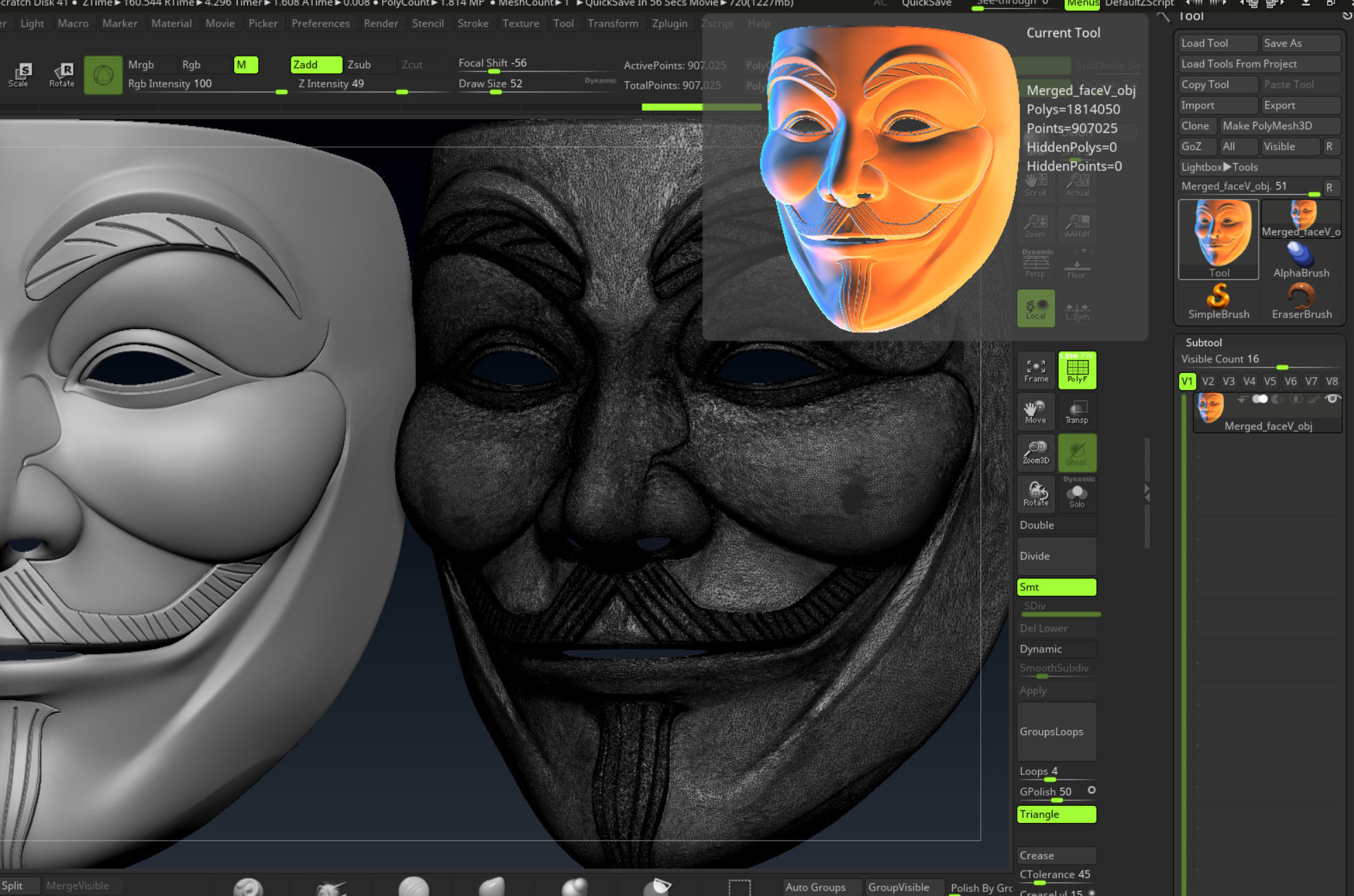
Task: Click Make PolyMesh3D button
Action: tap(1280, 126)
